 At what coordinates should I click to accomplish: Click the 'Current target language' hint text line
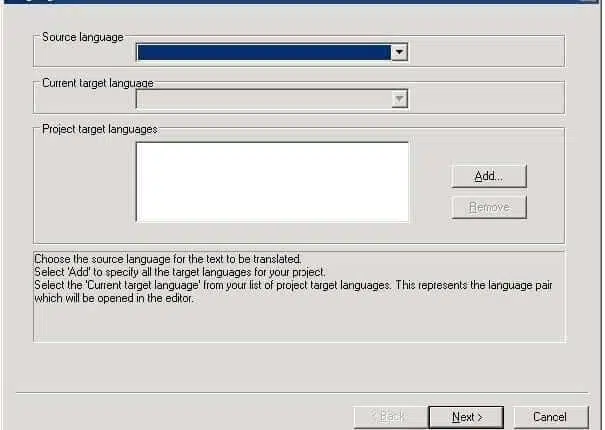click(293, 285)
